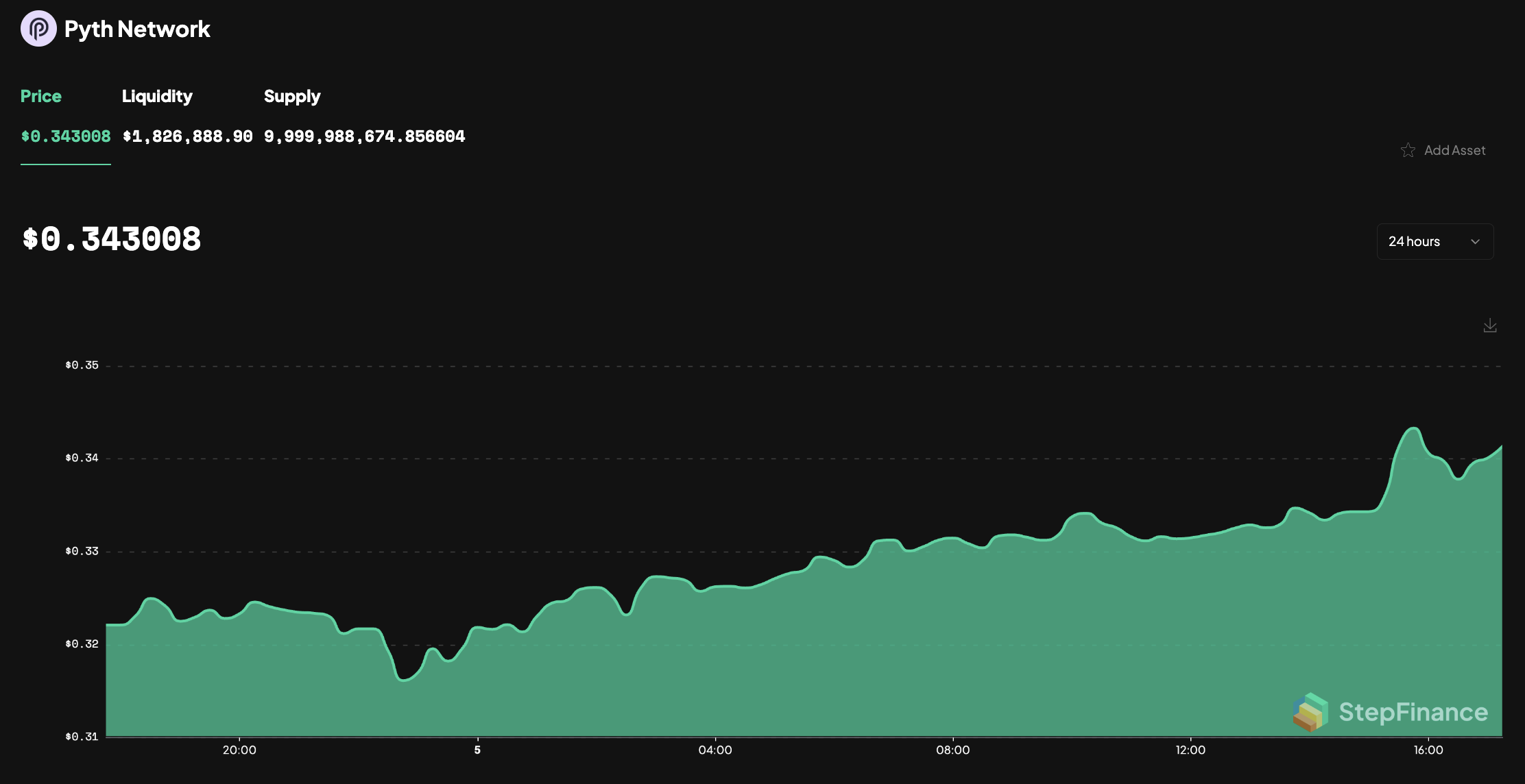This screenshot has width=1525, height=784.
Task: Click the star icon beside Add Asset
Action: coord(1408,150)
